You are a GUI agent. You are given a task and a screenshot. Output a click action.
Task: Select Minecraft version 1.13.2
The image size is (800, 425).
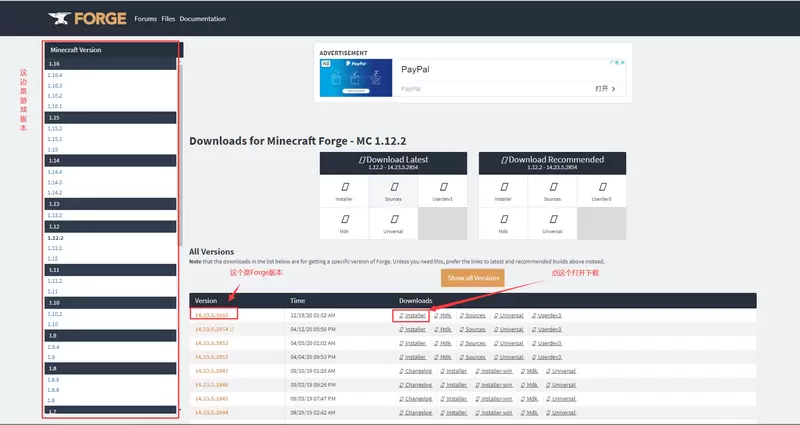pyautogui.click(x=55, y=215)
